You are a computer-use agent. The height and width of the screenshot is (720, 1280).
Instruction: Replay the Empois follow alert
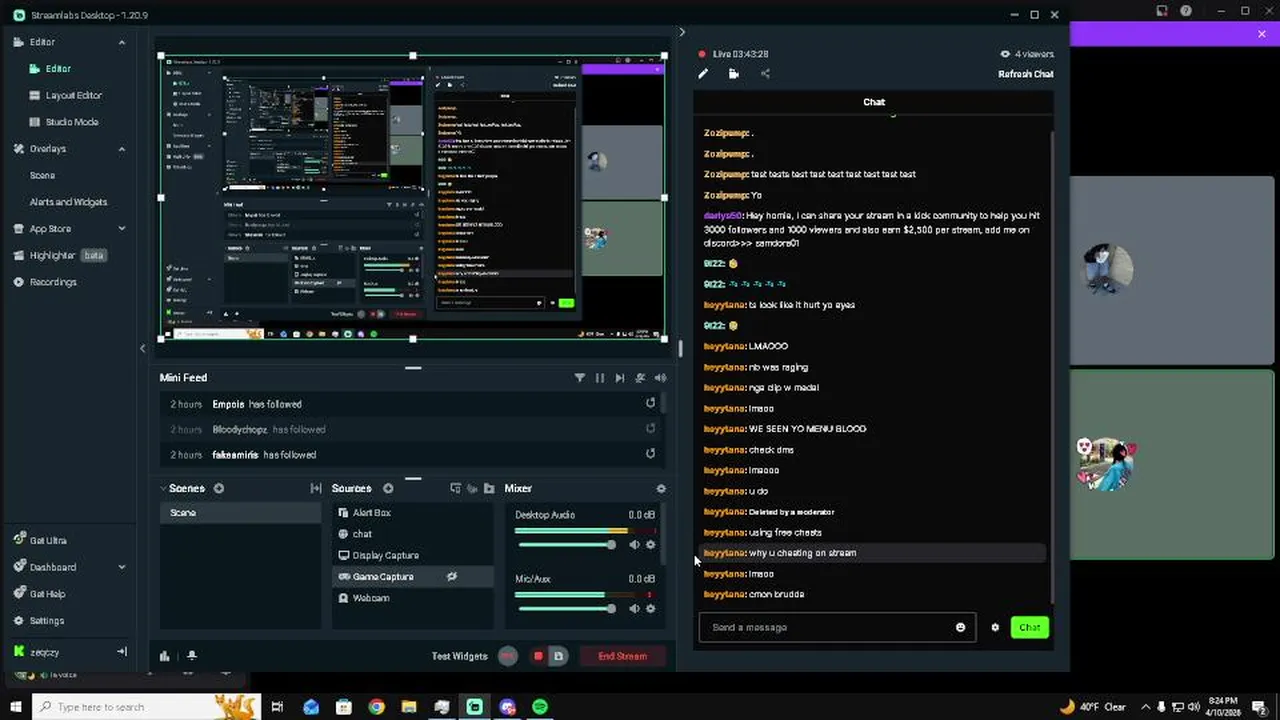click(651, 403)
